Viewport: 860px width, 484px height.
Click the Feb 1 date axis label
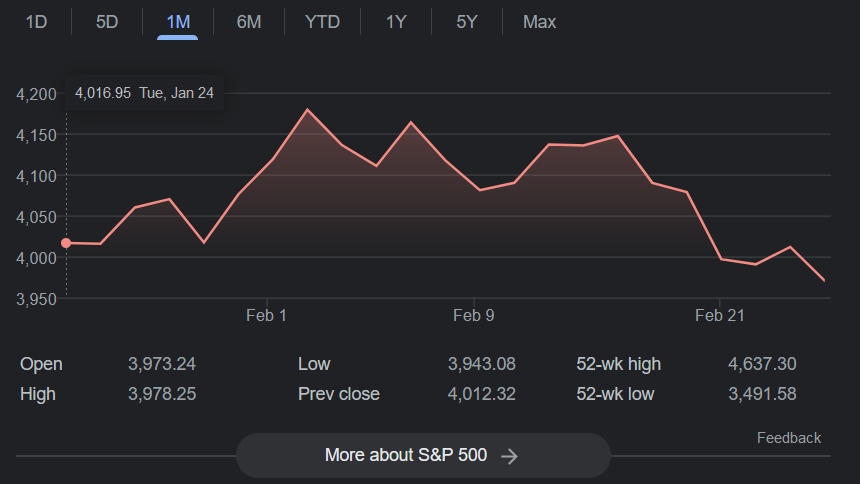(x=266, y=315)
